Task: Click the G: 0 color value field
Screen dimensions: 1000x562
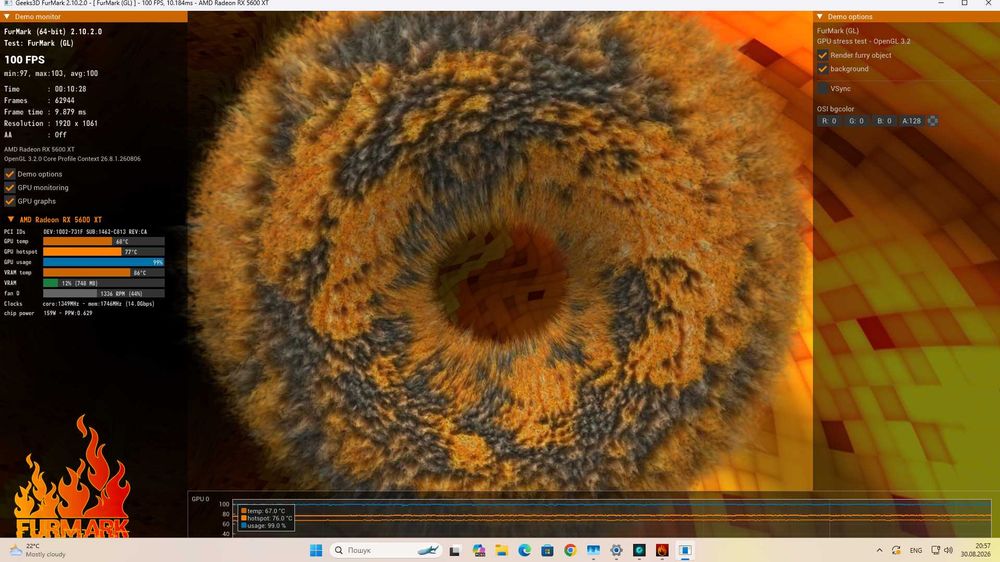Action: click(857, 121)
